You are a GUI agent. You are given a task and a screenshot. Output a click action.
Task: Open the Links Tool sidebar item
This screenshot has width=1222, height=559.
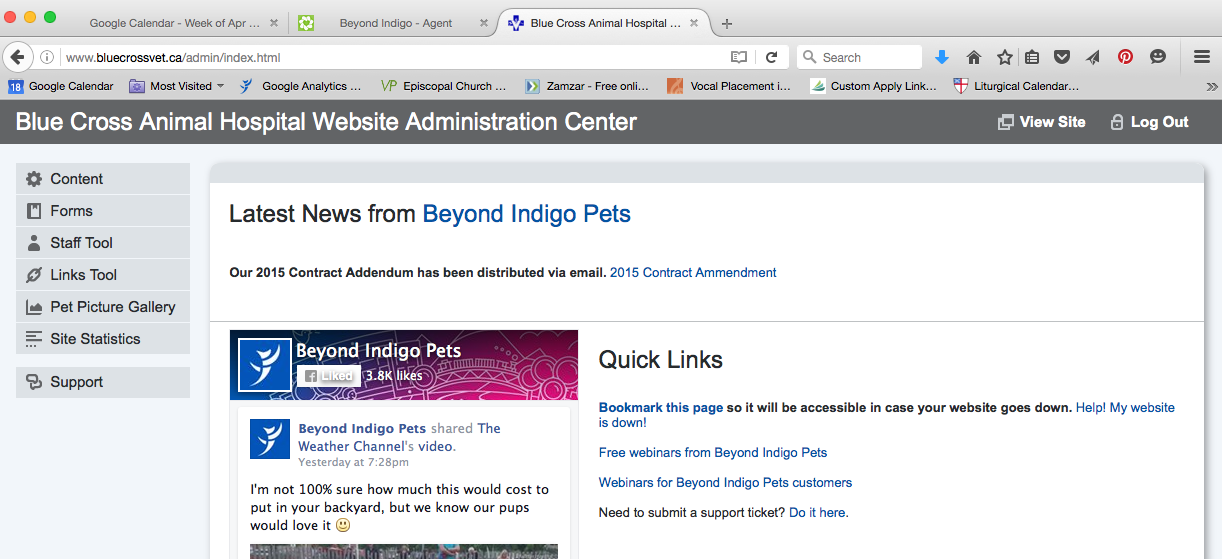coord(103,275)
